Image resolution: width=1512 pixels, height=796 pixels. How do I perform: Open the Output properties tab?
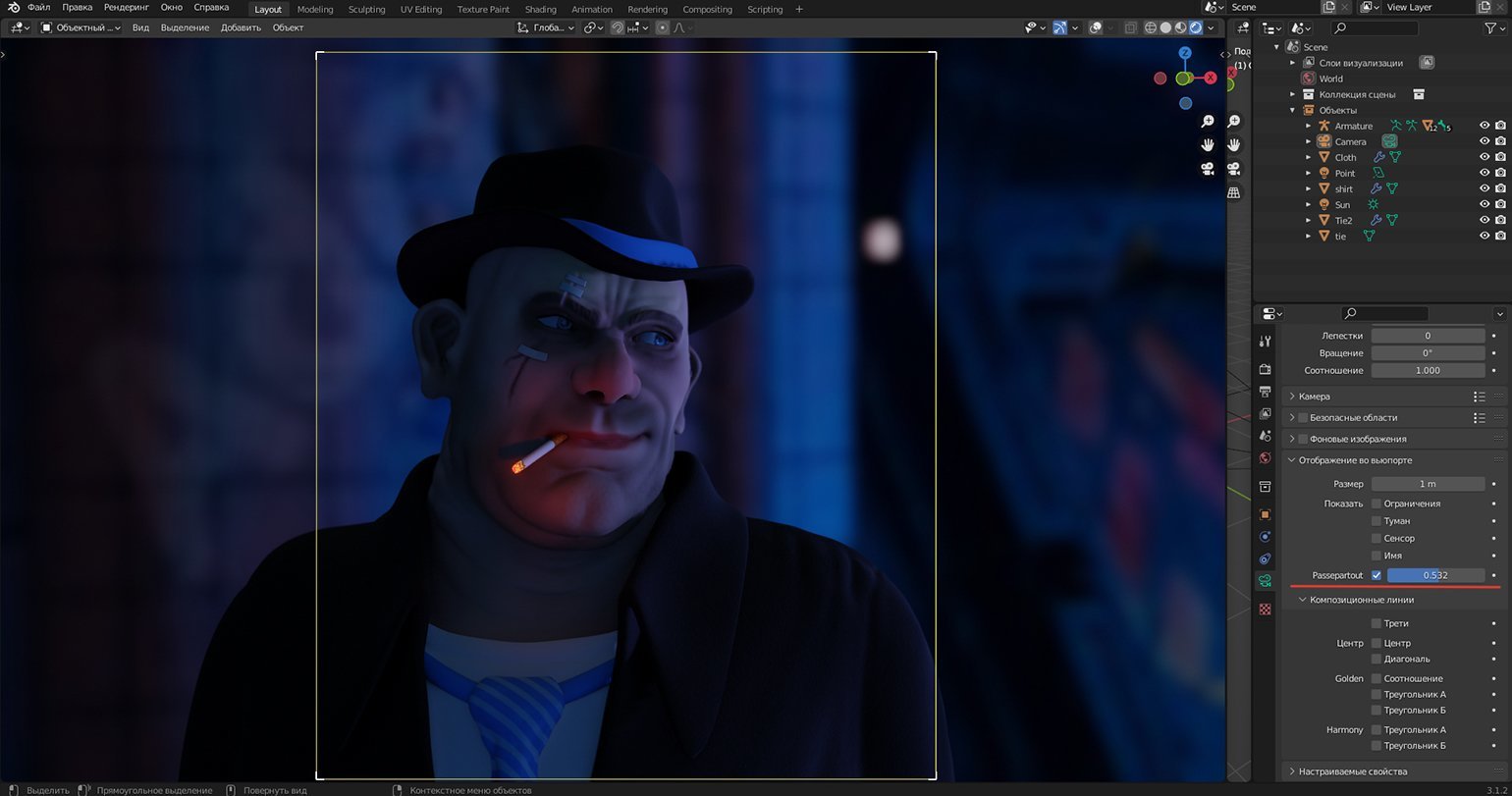pos(1265,392)
